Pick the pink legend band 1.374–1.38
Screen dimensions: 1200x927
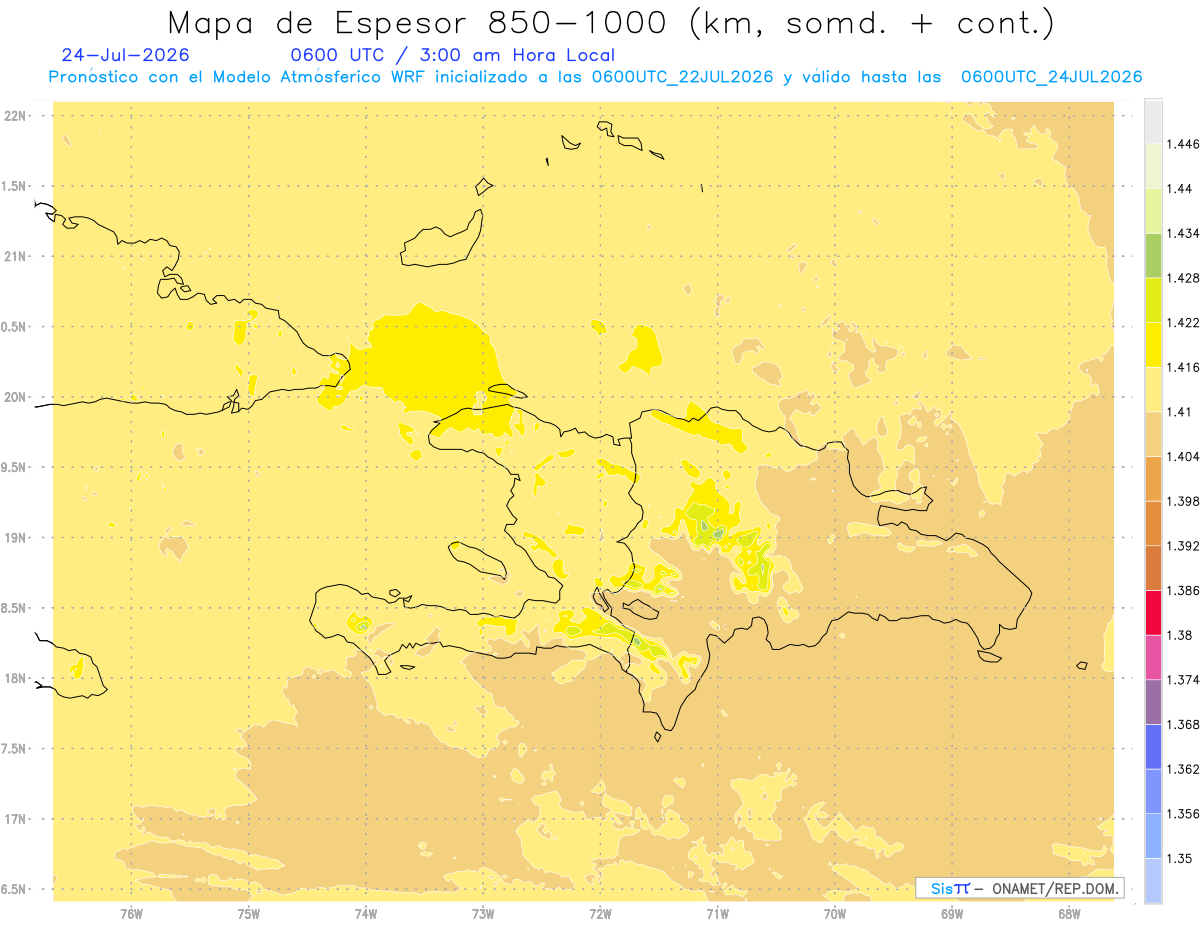[x=1153, y=657]
